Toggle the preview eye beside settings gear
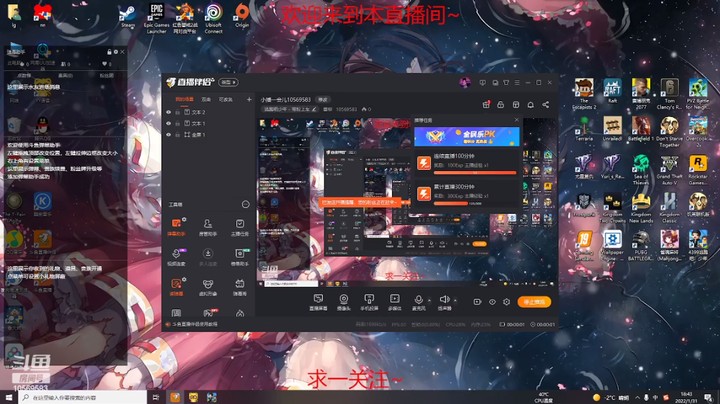Image resolution: width=720 pixels, height=404 pixels. tap(492, 302)
